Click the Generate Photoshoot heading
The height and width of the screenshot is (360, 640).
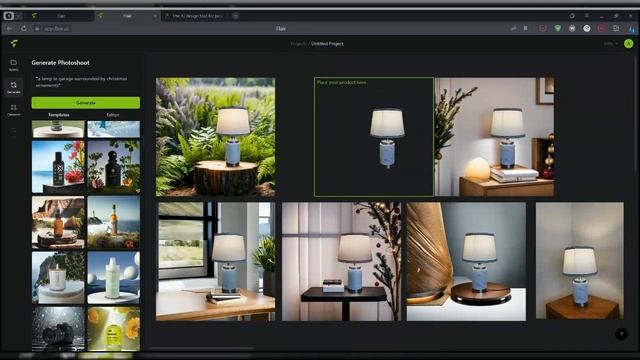(60, 62)
